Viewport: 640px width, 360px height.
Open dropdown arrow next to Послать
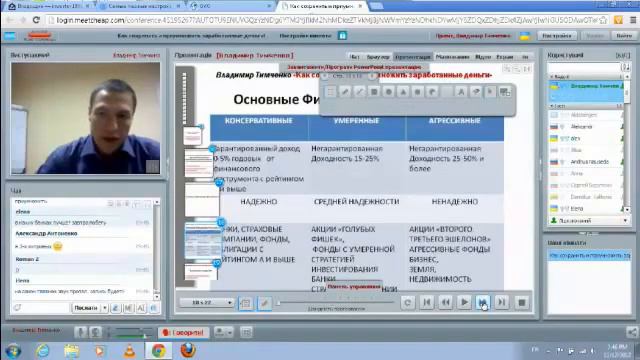pyautogui.click(x=104, y=308)
